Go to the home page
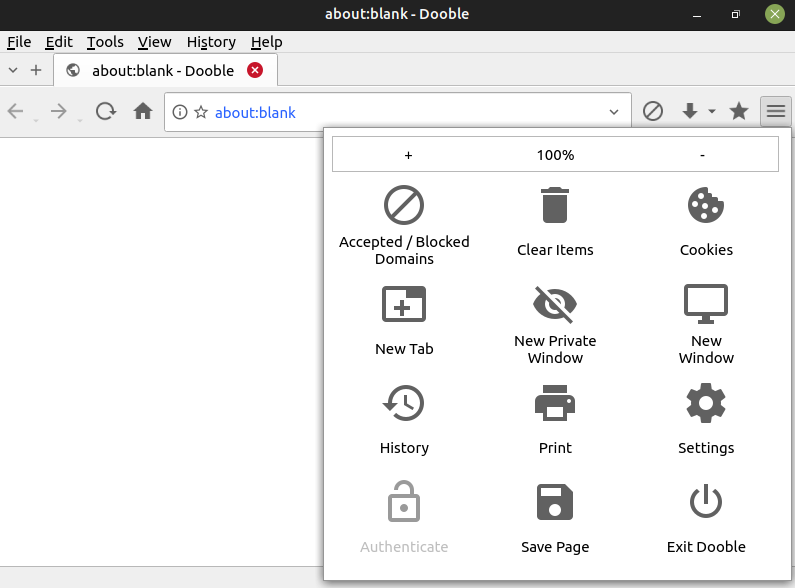This screenshot has width=795, height=588. tap(143, 111)
